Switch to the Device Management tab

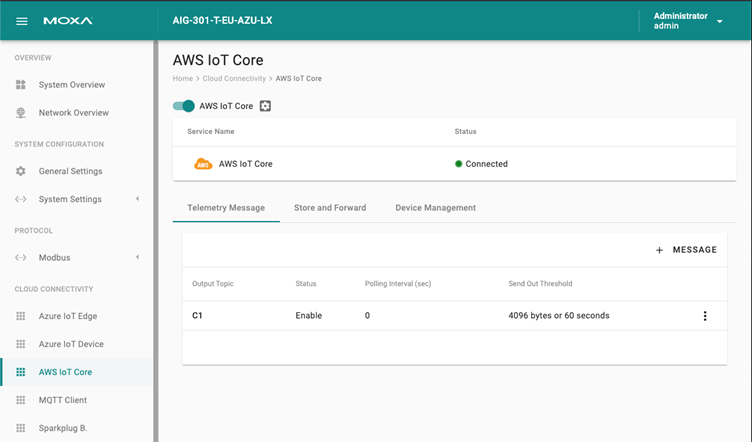pyautogui.click(x=435, y=208)
